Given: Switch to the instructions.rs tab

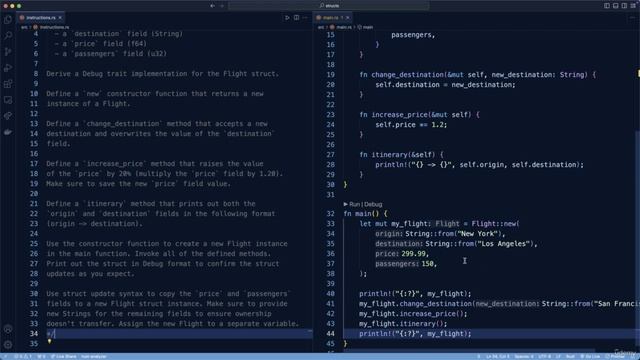Looking at the screenshot, I should pos(41,18).
